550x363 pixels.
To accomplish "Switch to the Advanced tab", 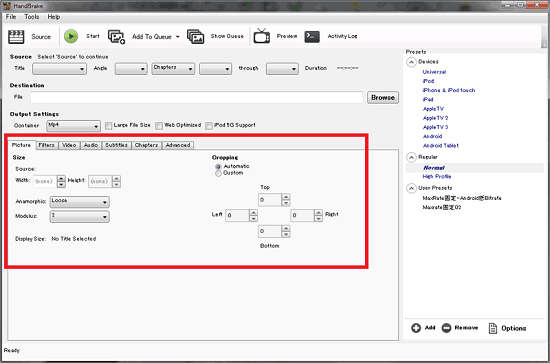I will point(178,145).
